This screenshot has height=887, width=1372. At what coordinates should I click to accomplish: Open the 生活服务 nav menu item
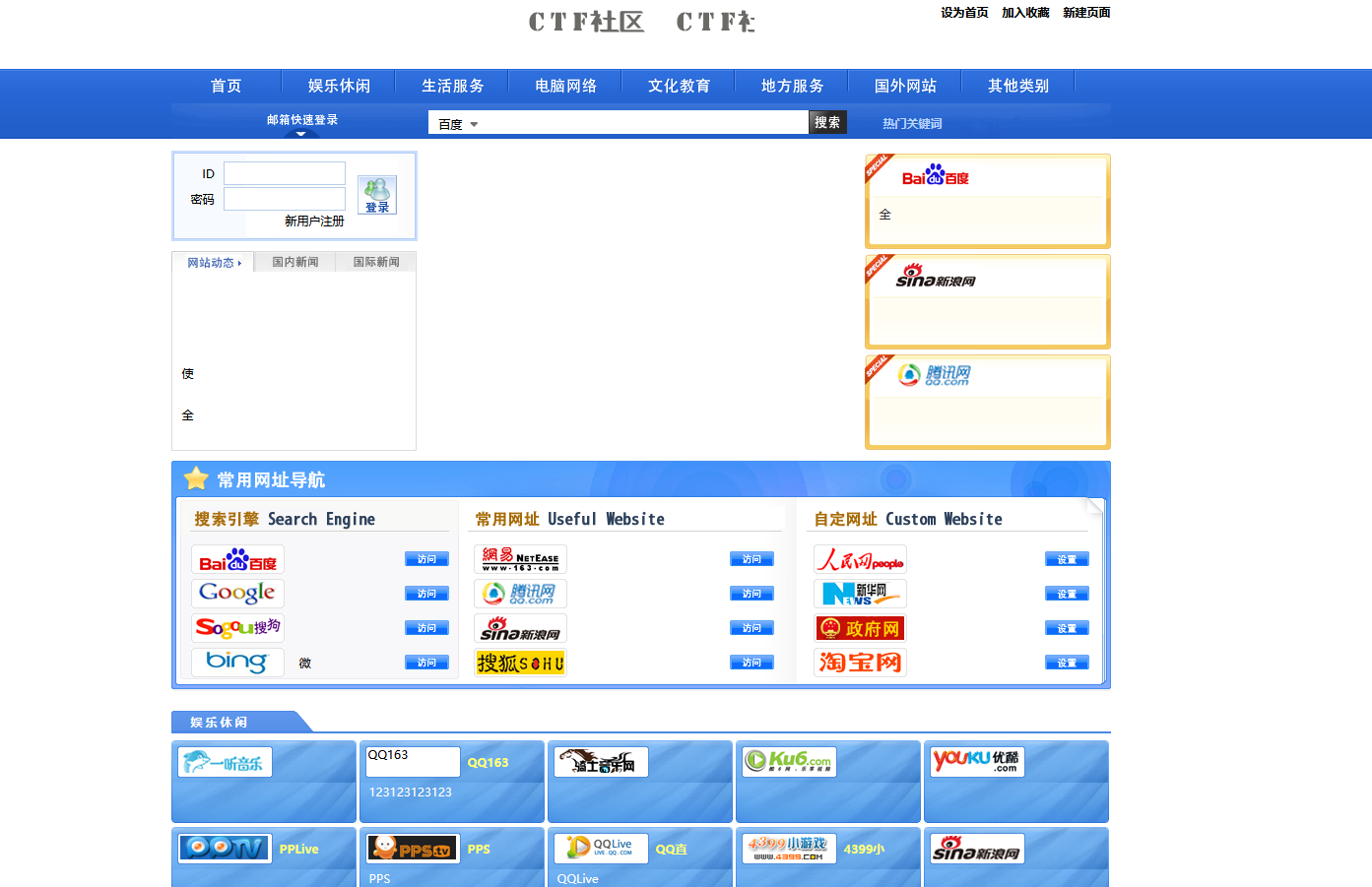pyautogui.click(x=452, y=86)
